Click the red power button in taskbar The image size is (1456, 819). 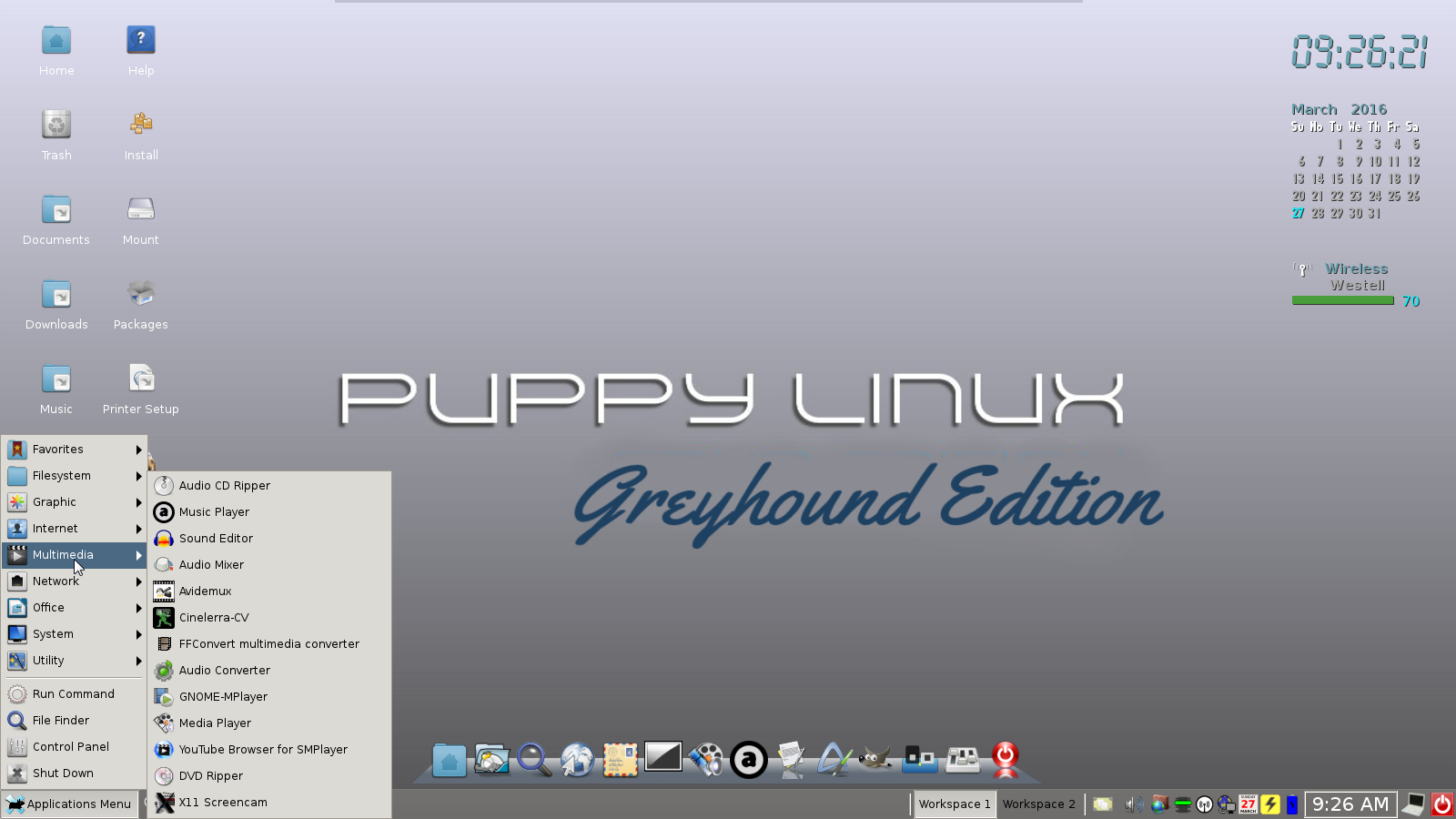(1442, 804)
